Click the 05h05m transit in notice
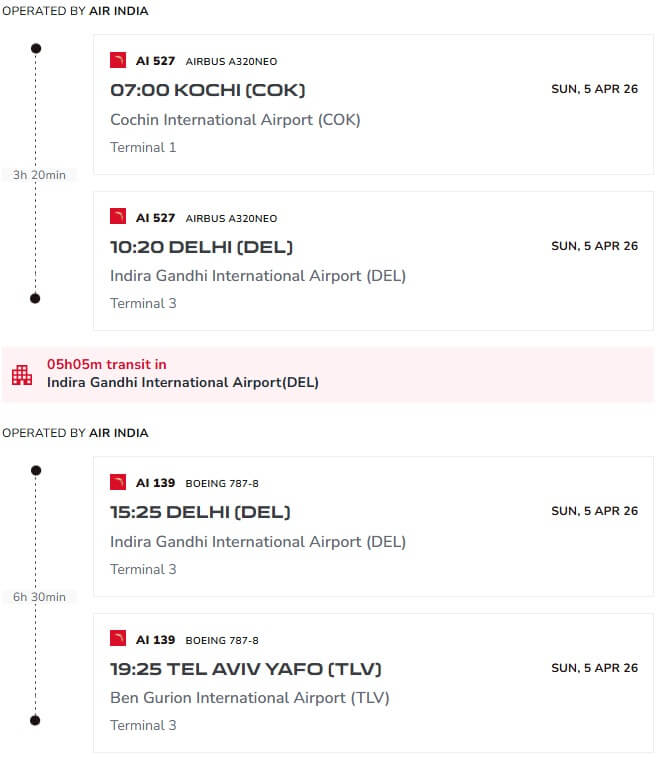This screenshot has width=666, height=757. click(107, 365)
